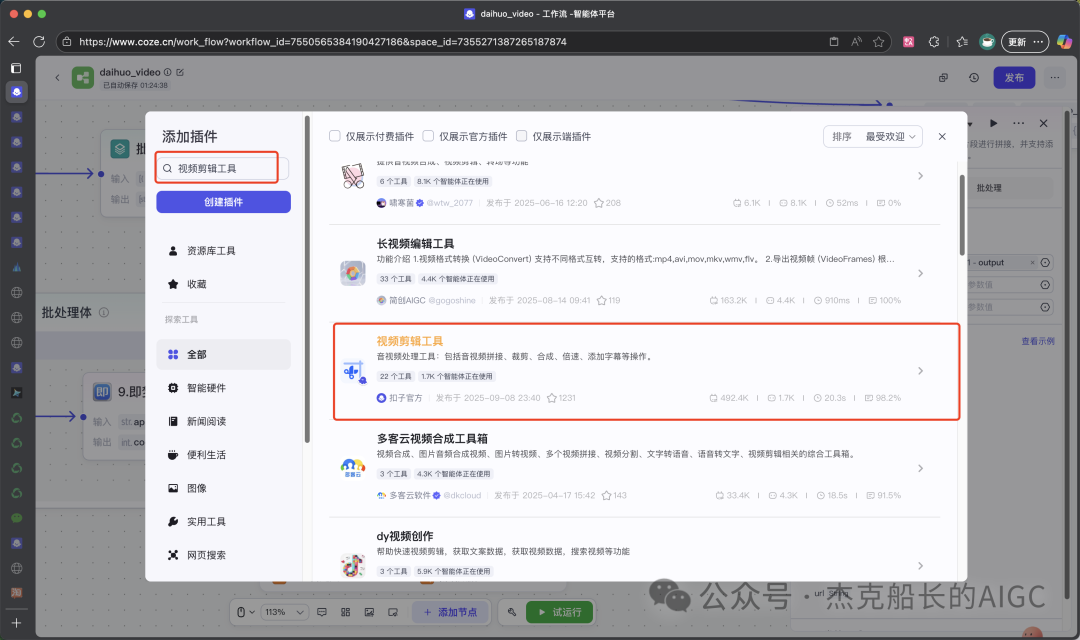
Task: Select the 实用工具 category
Action: click(223, 522)
